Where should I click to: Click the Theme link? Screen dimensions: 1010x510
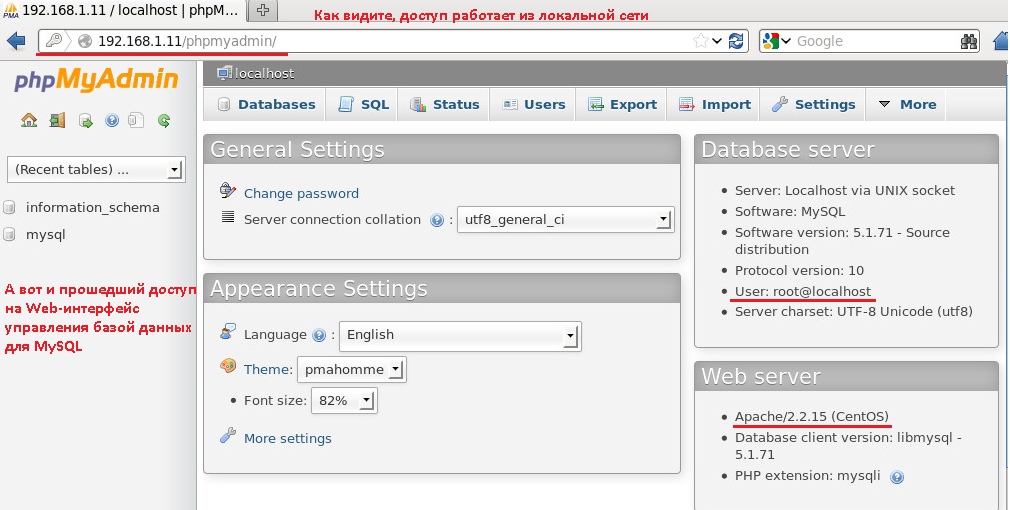pyautogui.click(x=267, y=370)
